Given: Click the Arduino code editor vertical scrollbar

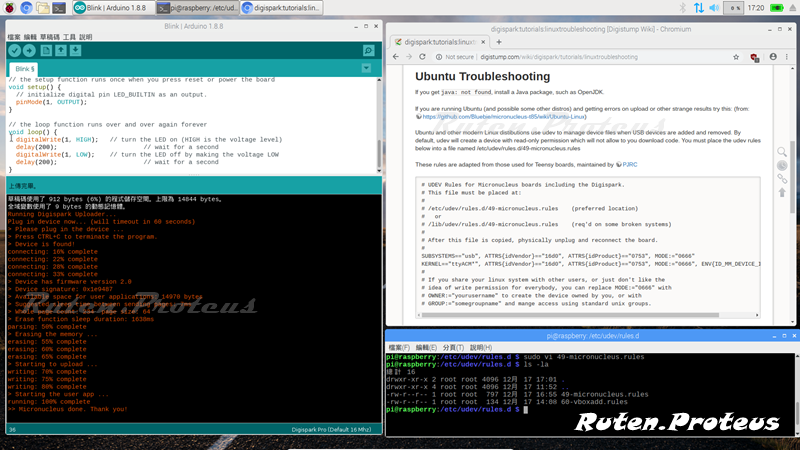Looking at the screenshot, I should pyautogui.click(x=379, y=153).
